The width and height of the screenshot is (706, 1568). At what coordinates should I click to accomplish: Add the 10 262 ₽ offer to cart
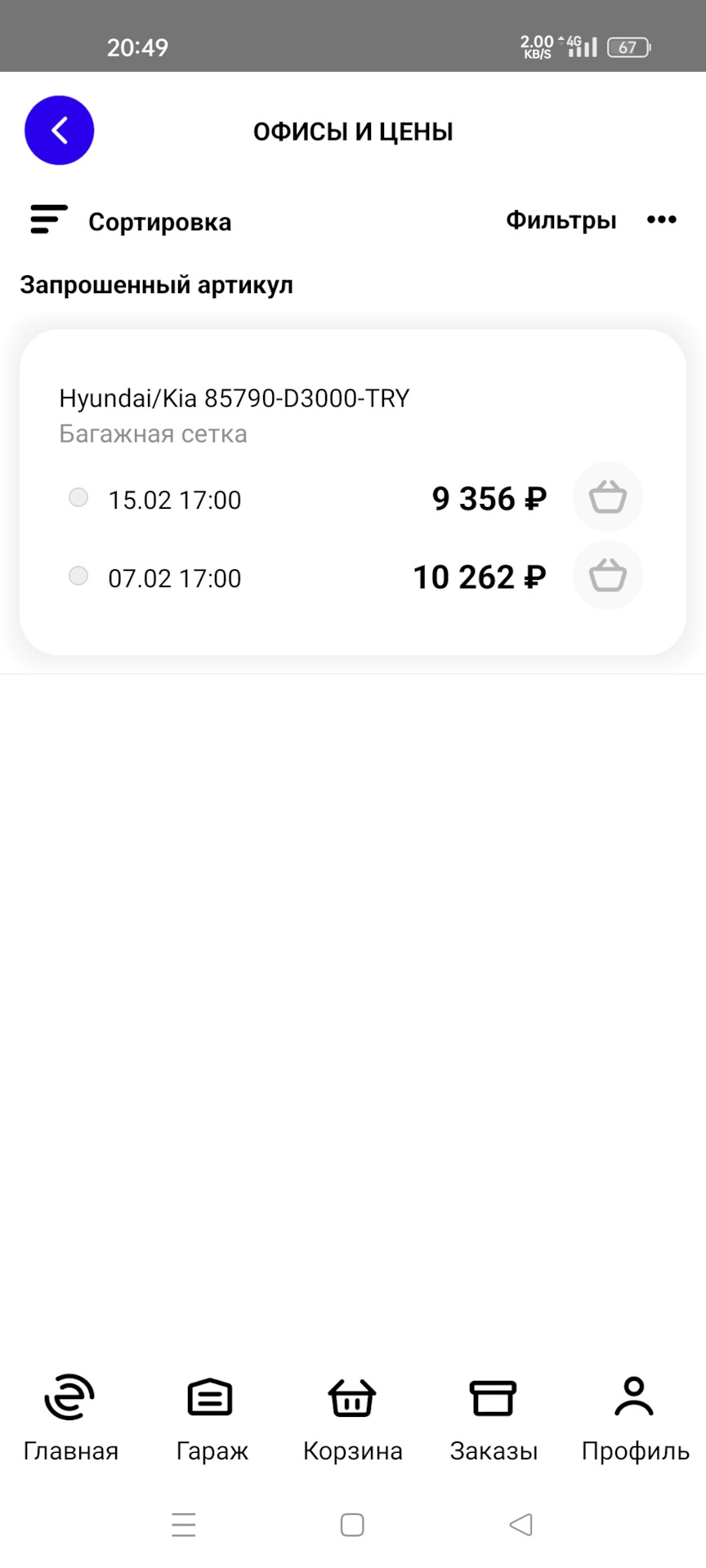pos(607,576)
